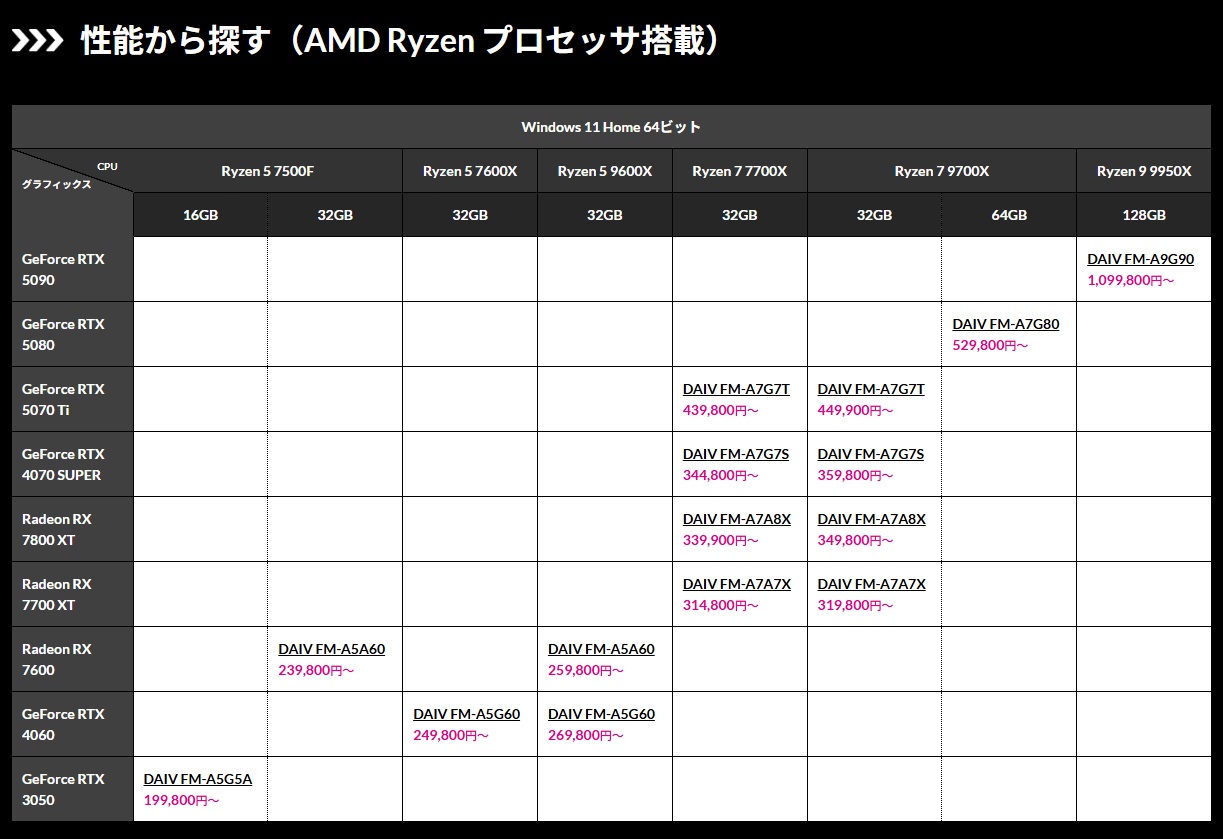This screenshot has width=1223, height=839.
Task: Click the Radeon RX 7700 XT row label
Action: (x=72, y=594)
